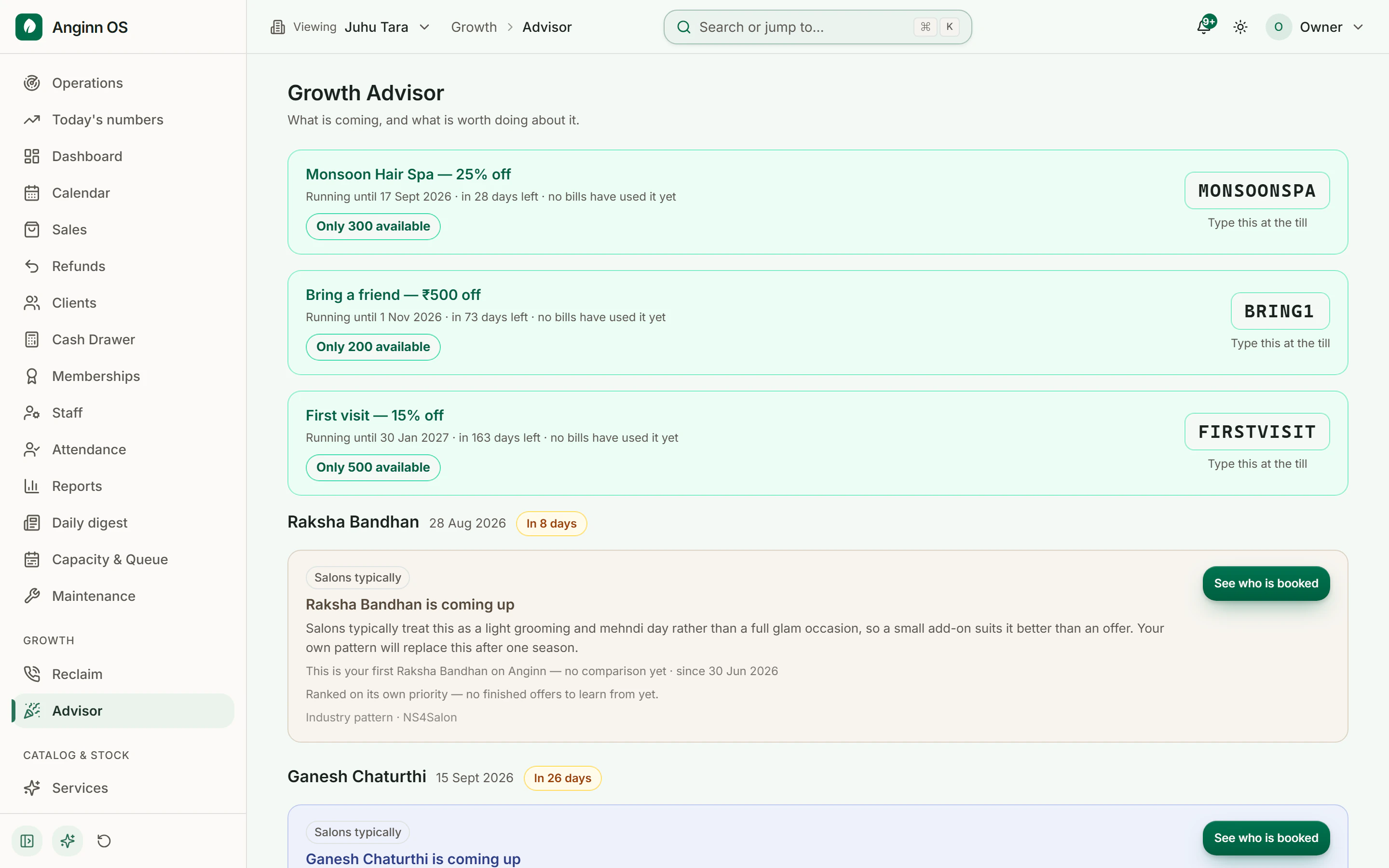Click the Operations target icon in sidebar
1389x868 pixels.
click(x=31, y=83)
